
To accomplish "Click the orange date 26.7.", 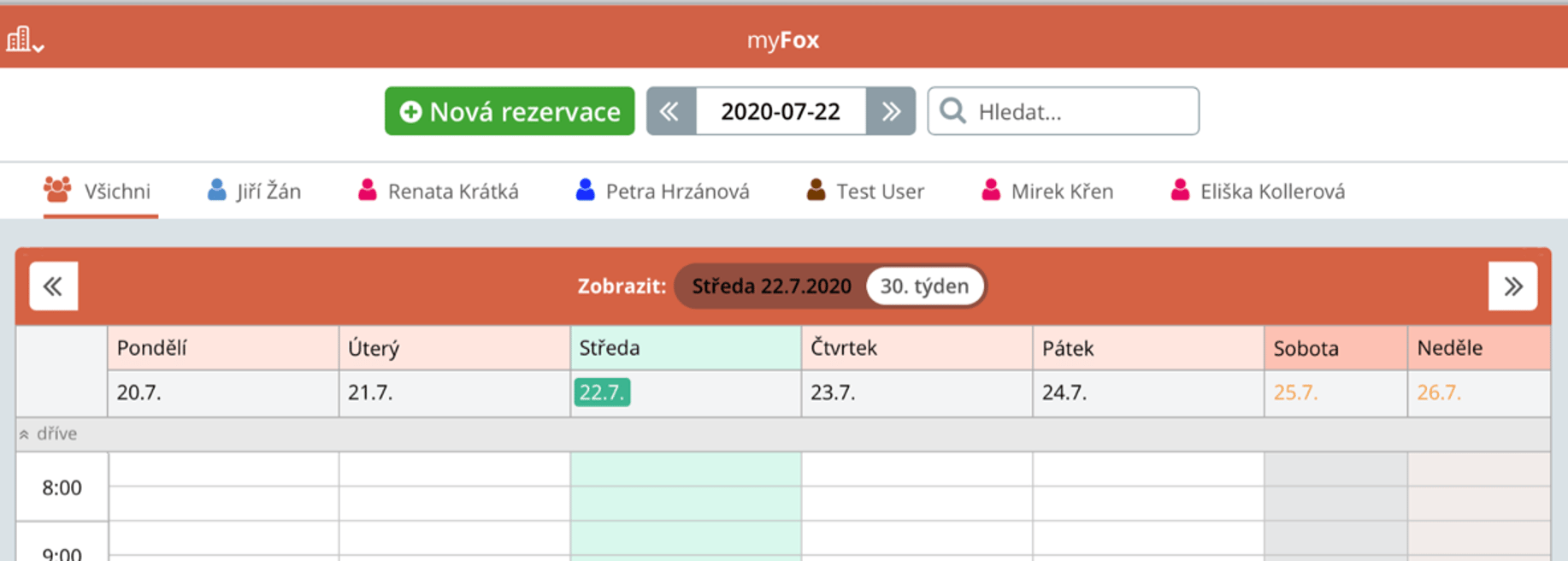I will (1440, 393).
